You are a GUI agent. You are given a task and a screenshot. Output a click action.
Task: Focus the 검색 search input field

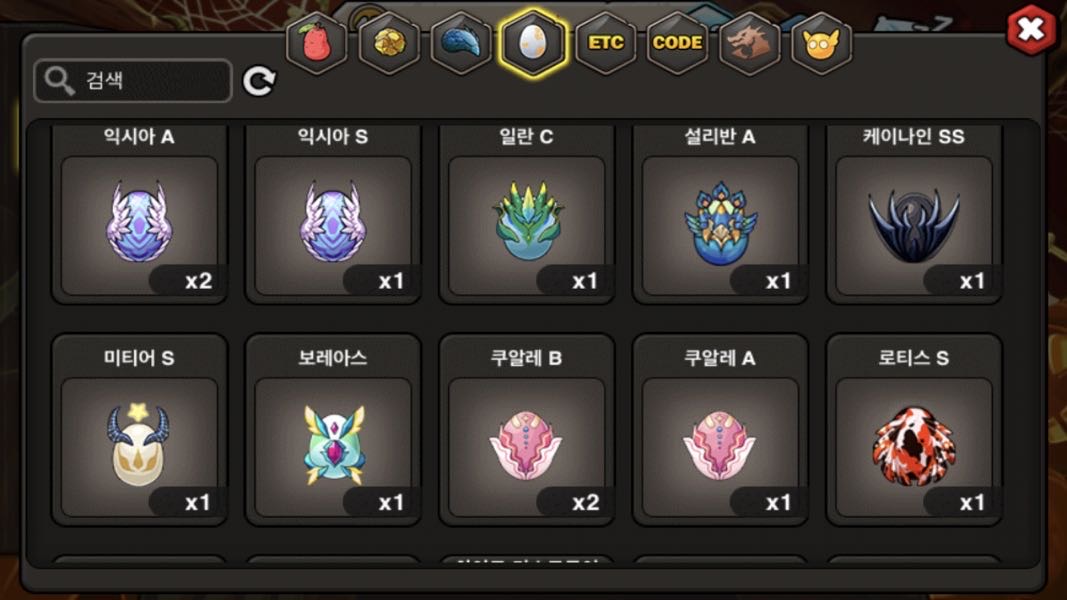[x=133, y=81]
